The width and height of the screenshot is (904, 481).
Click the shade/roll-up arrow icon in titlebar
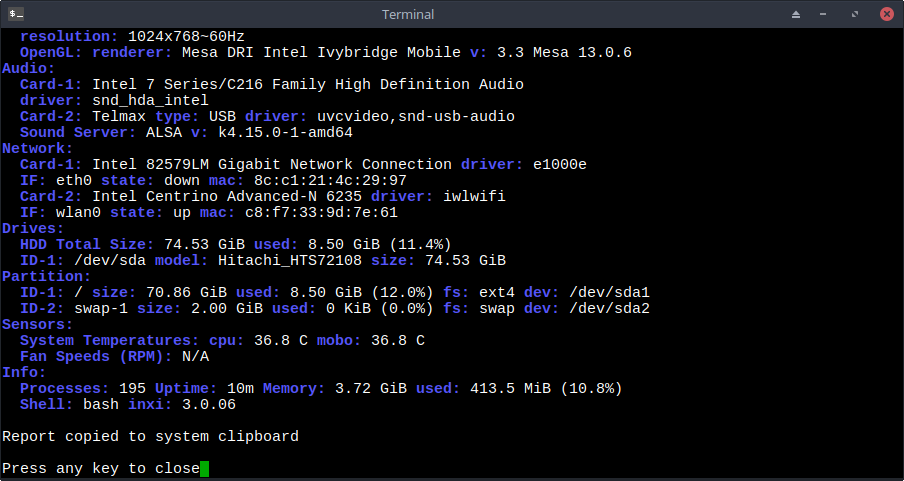796,14
